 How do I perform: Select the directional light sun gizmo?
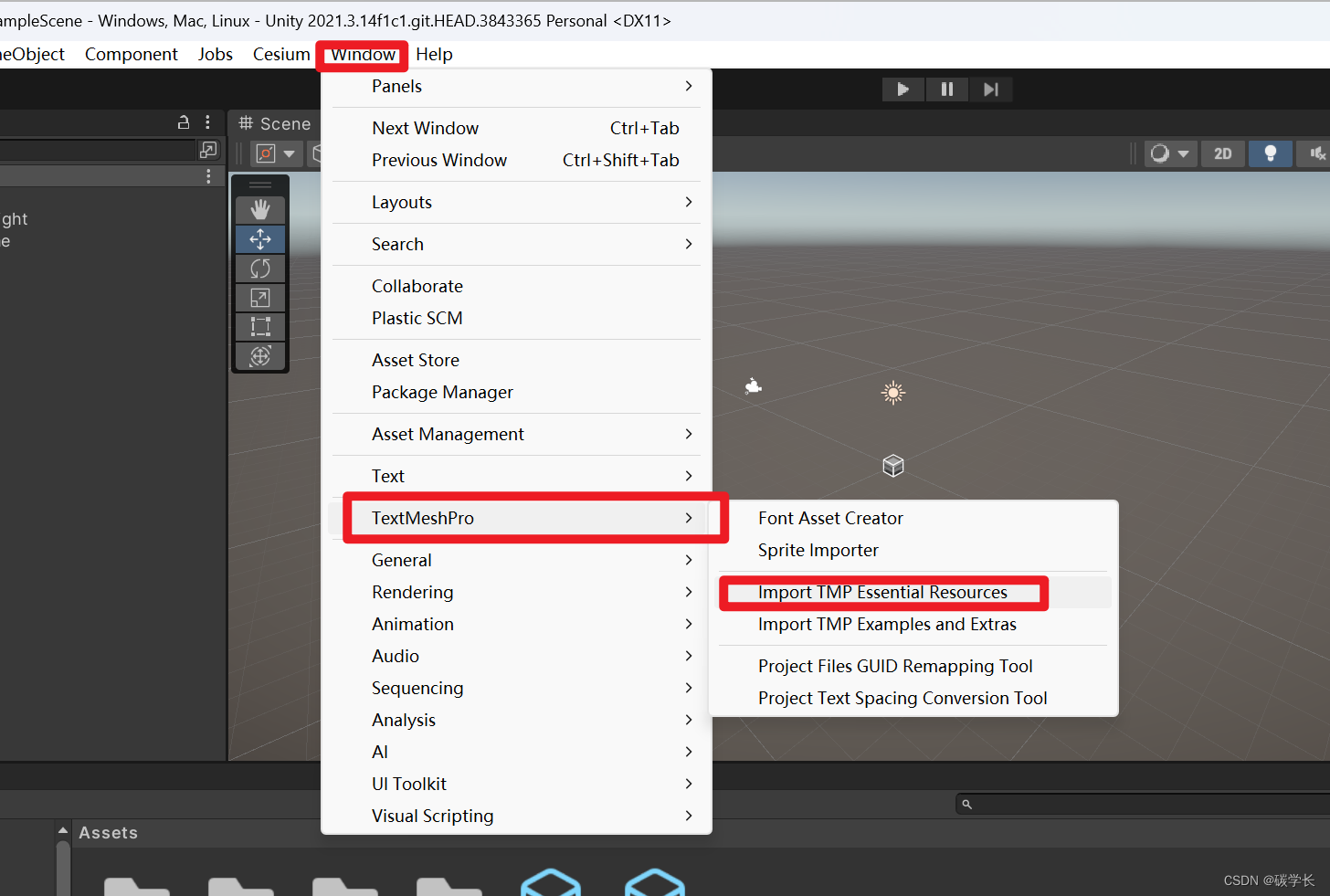coord(893,393)
